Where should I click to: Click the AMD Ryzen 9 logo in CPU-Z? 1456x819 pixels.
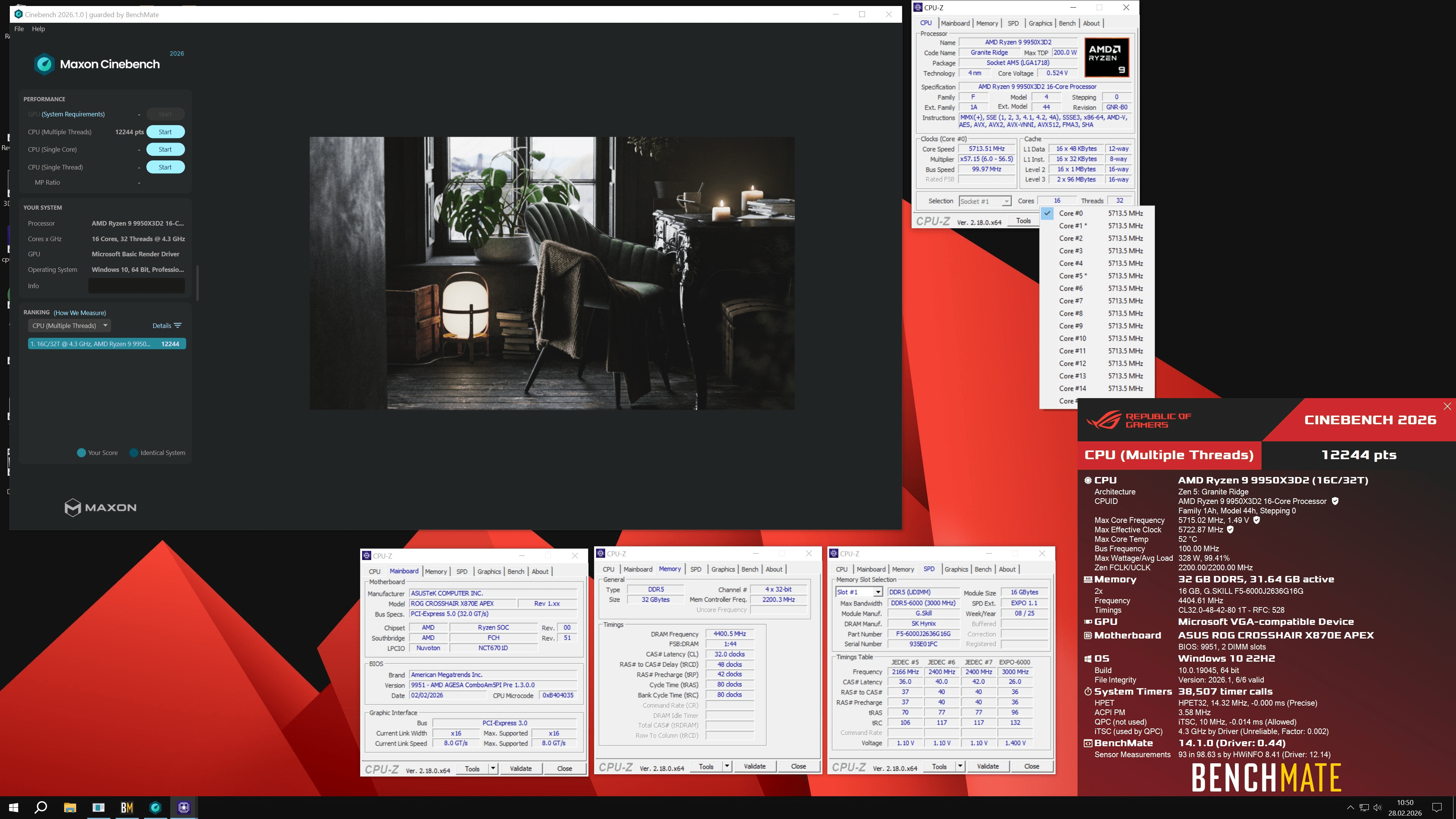[x=1107, y=57]
